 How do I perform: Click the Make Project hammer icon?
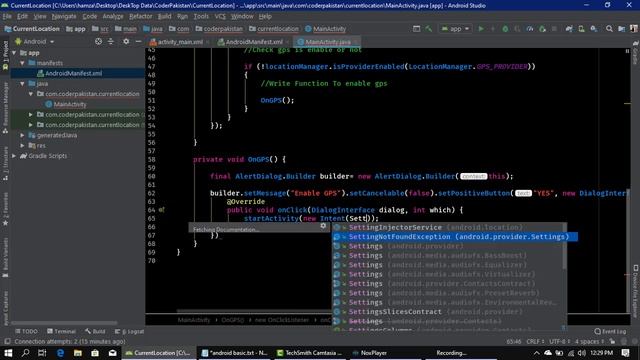(429, 29)
